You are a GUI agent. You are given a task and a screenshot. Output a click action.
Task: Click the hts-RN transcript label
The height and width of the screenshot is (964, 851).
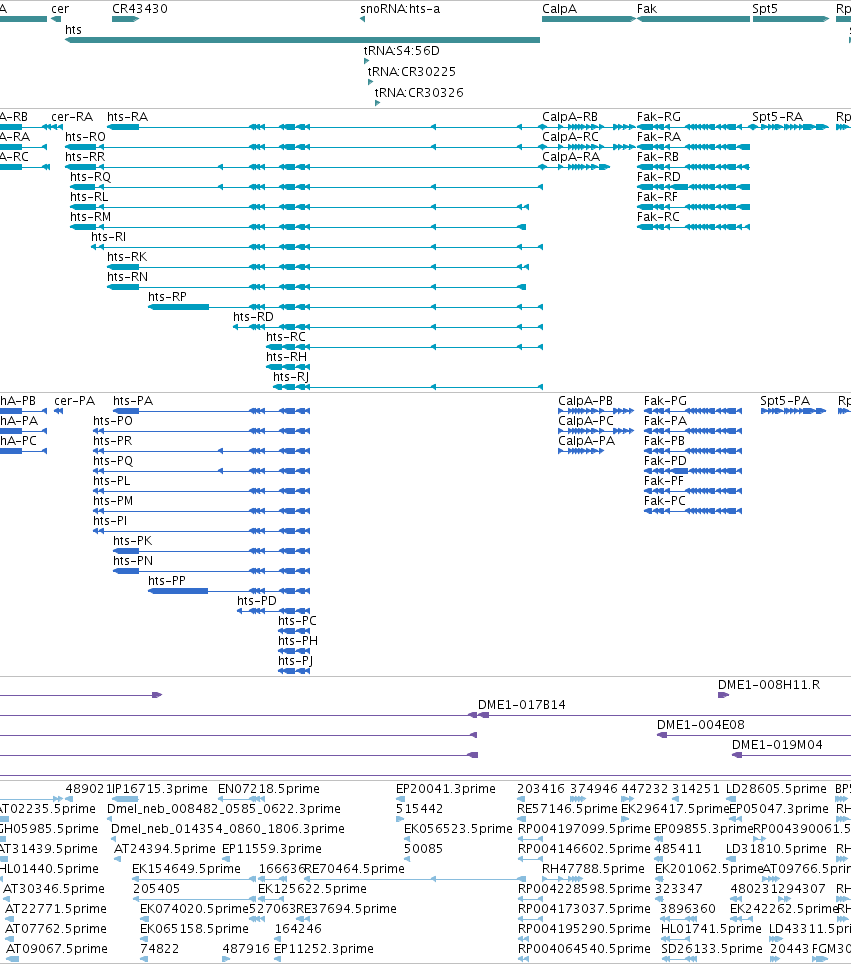(127, 277)
